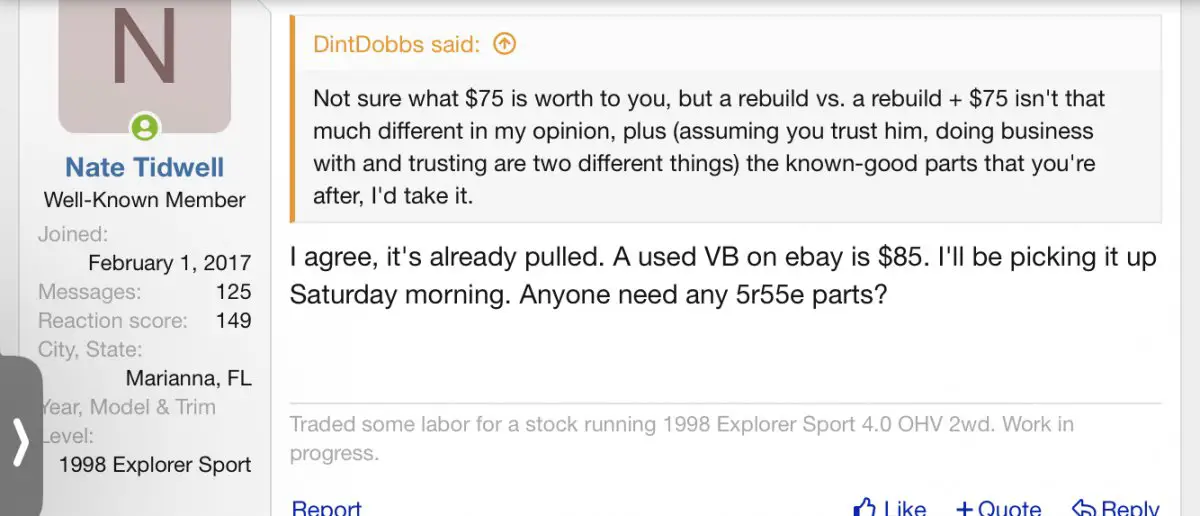Click the Like text button

pos(905,509)
